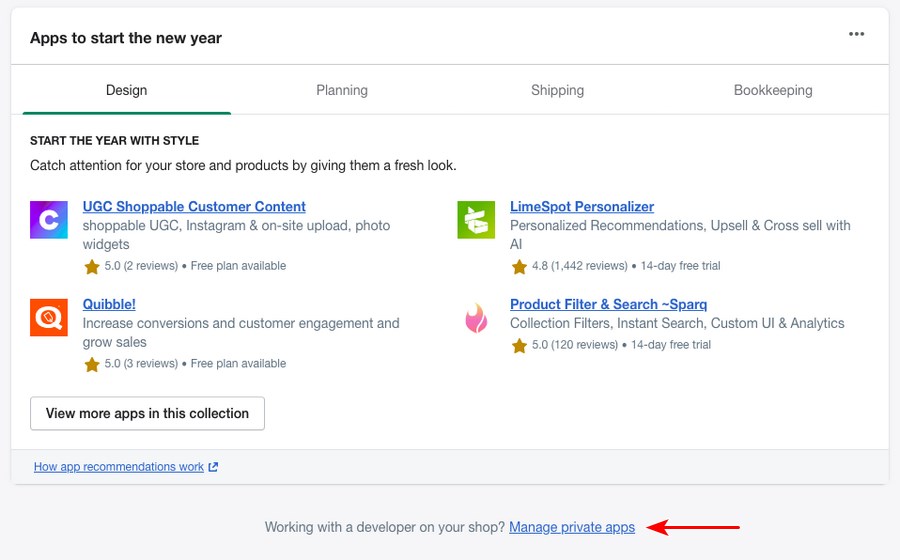Viewport: 900px width, 560px height.
Task: Click the star icon for Product Filter & Search
Action: point(519,345)
